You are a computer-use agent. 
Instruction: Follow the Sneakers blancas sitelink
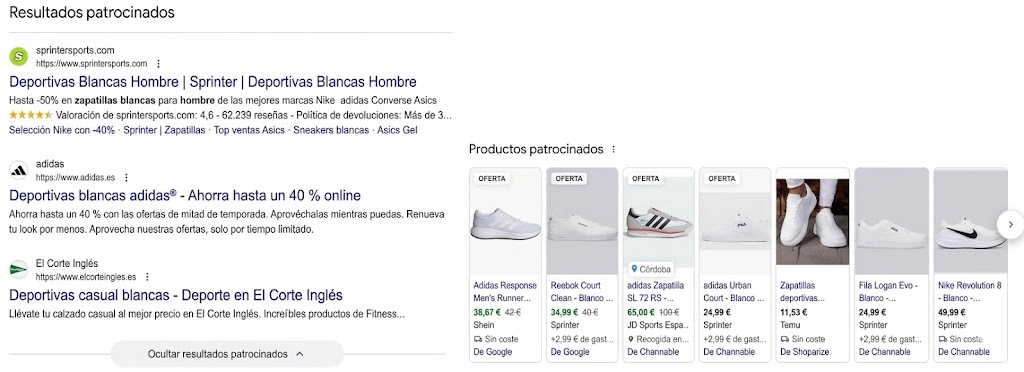[331, 130]
